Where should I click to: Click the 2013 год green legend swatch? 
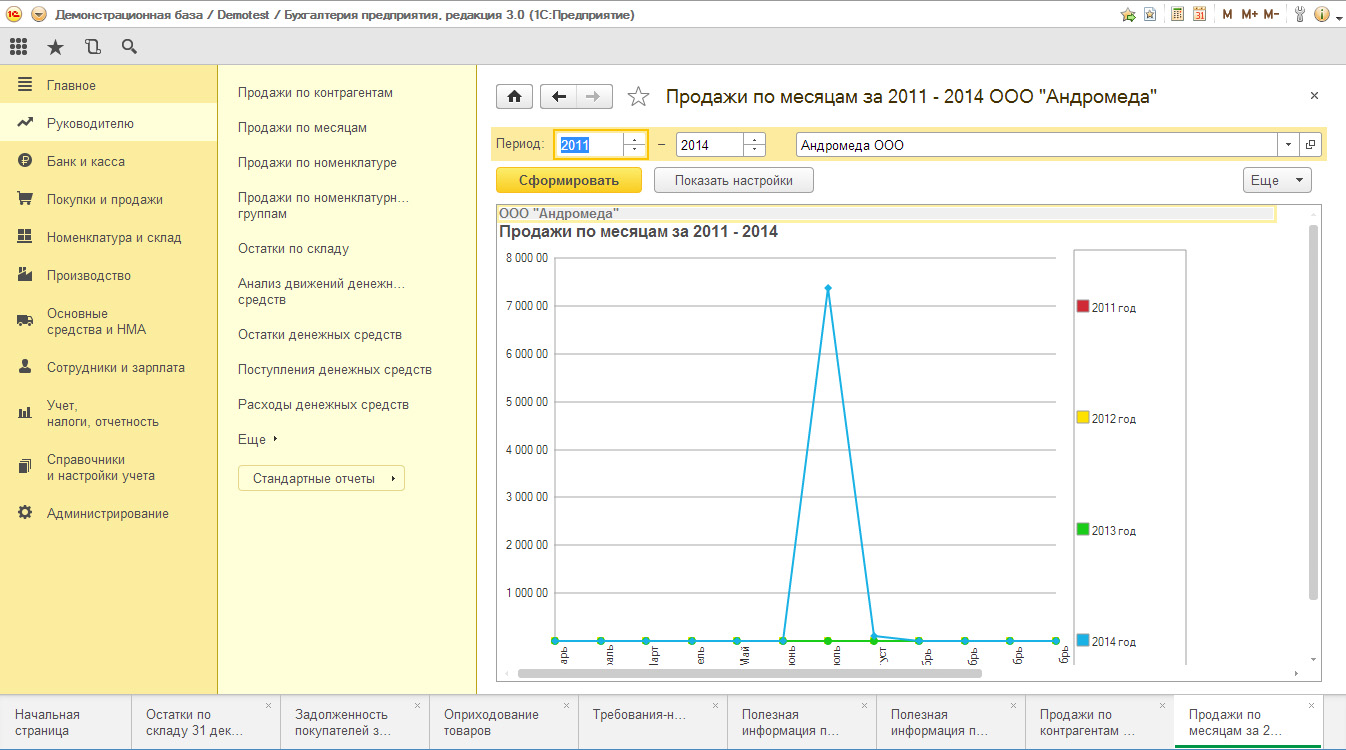(x=1082, y=530)
